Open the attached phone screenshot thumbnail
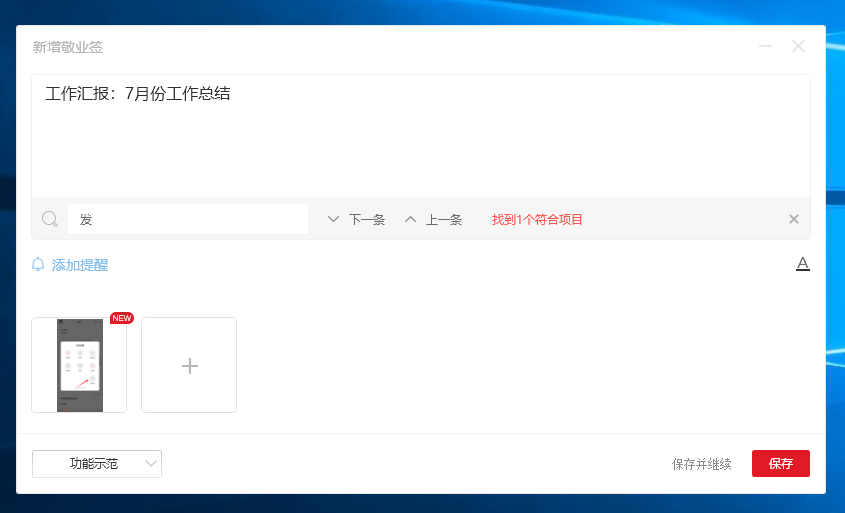 [x=79, y=365]
